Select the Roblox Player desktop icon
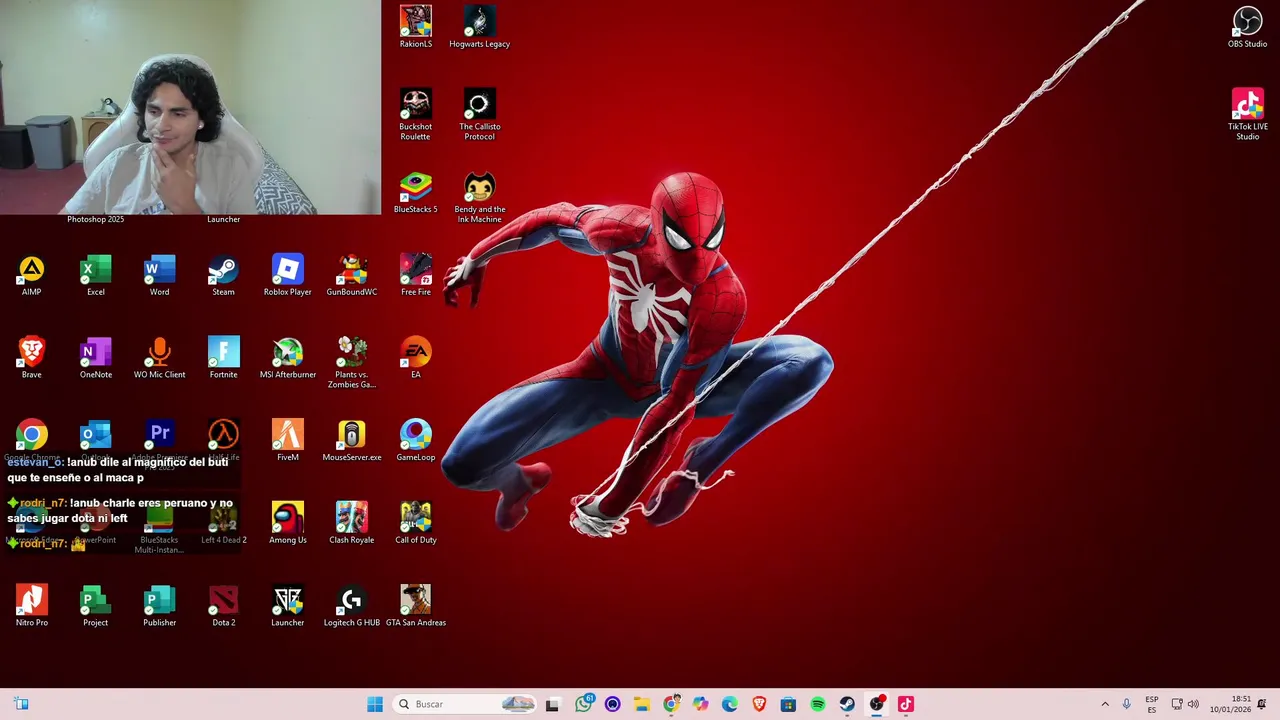Screen dimensions: 1280x720 point(287,275)
